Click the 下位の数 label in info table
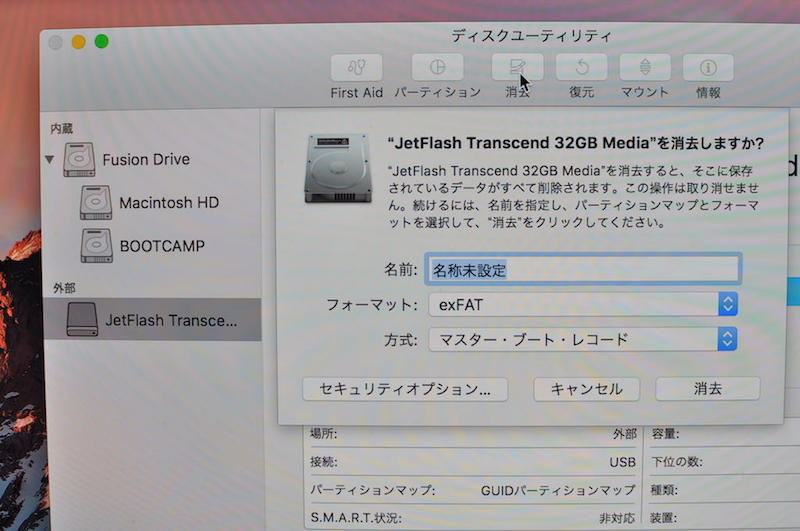Viewport: 800px width, 531px height. coord(677,462)
